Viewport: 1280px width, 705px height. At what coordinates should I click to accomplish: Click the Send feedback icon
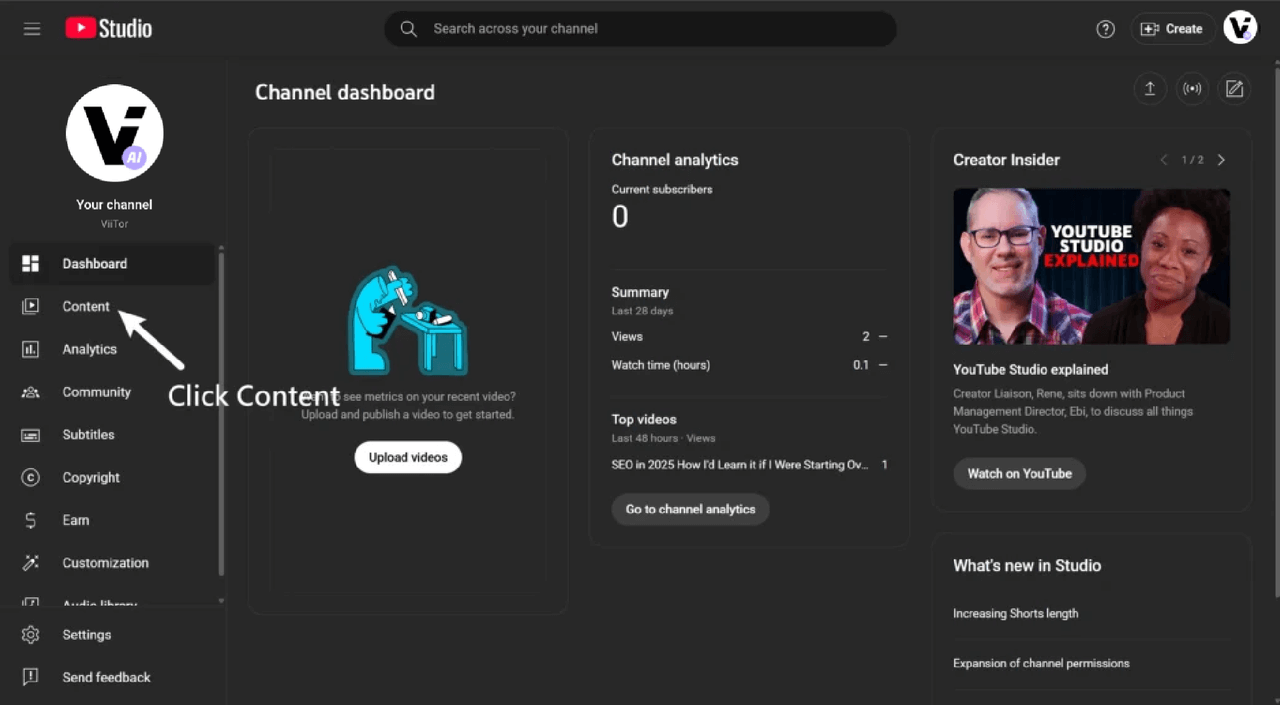(31, 677)
